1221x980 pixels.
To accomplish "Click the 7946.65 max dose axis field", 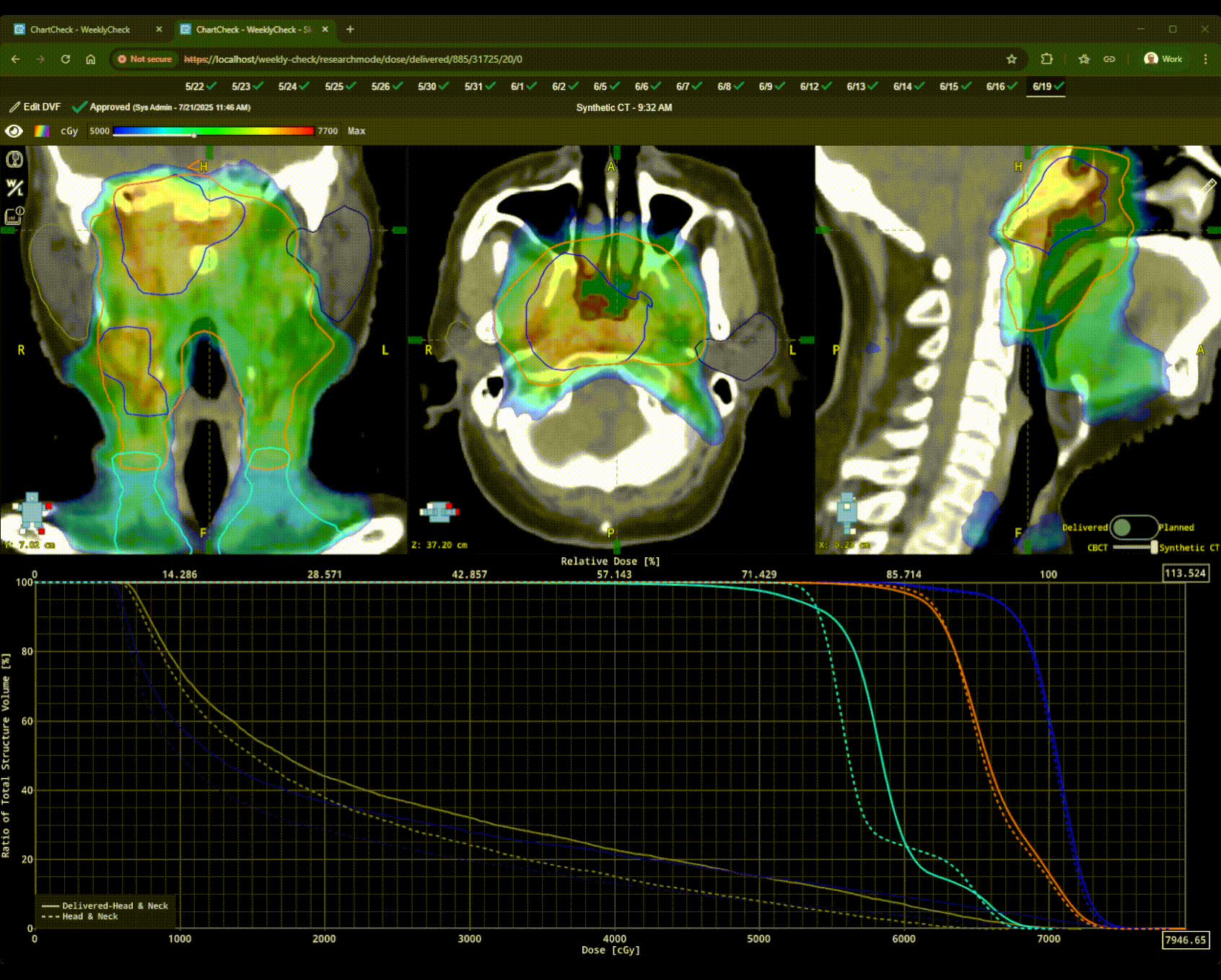I will tap(1185, 940).
